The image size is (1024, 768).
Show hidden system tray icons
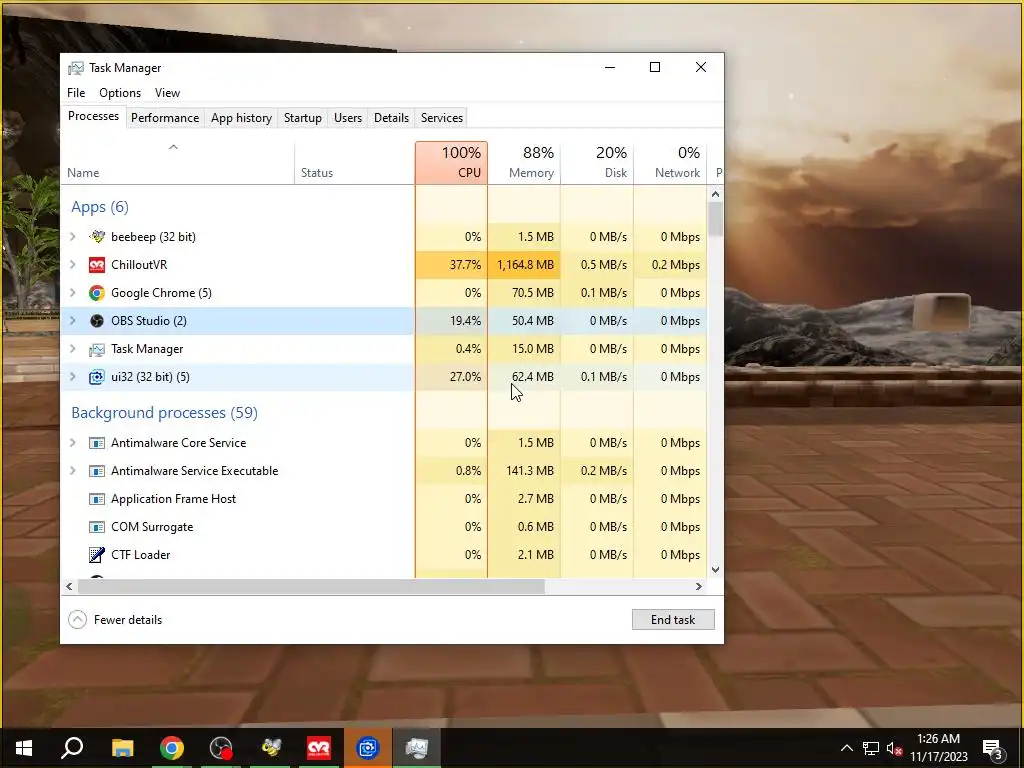846,748
